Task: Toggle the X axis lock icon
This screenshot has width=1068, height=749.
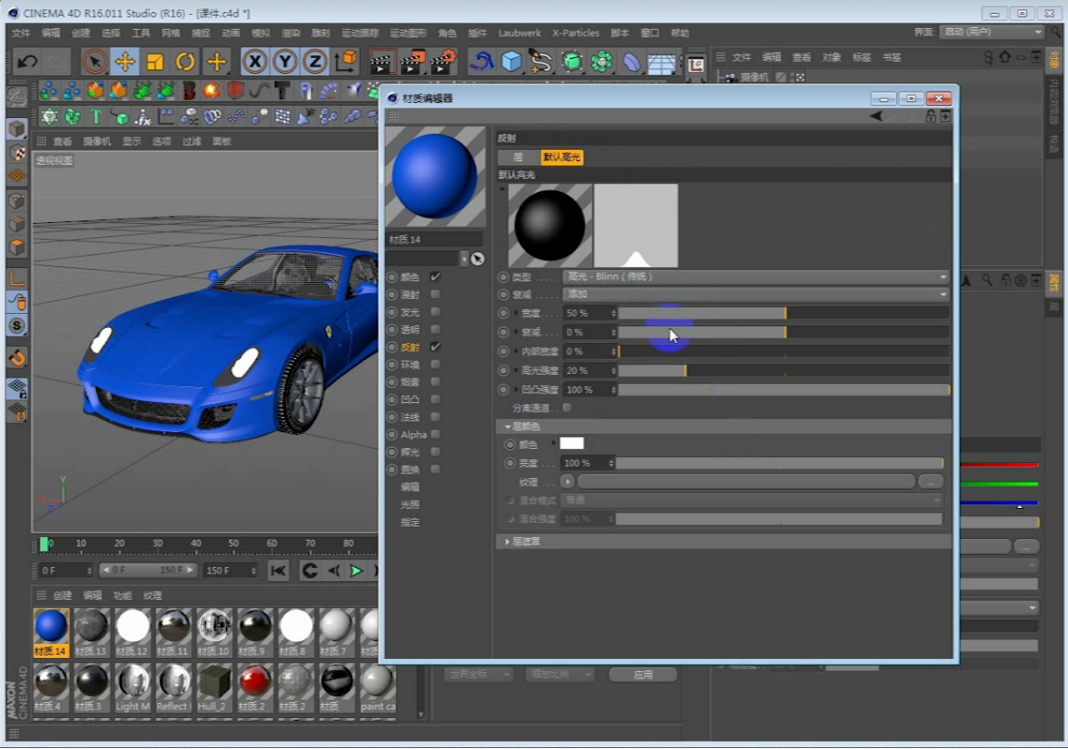Action: (x=255, y=62)
